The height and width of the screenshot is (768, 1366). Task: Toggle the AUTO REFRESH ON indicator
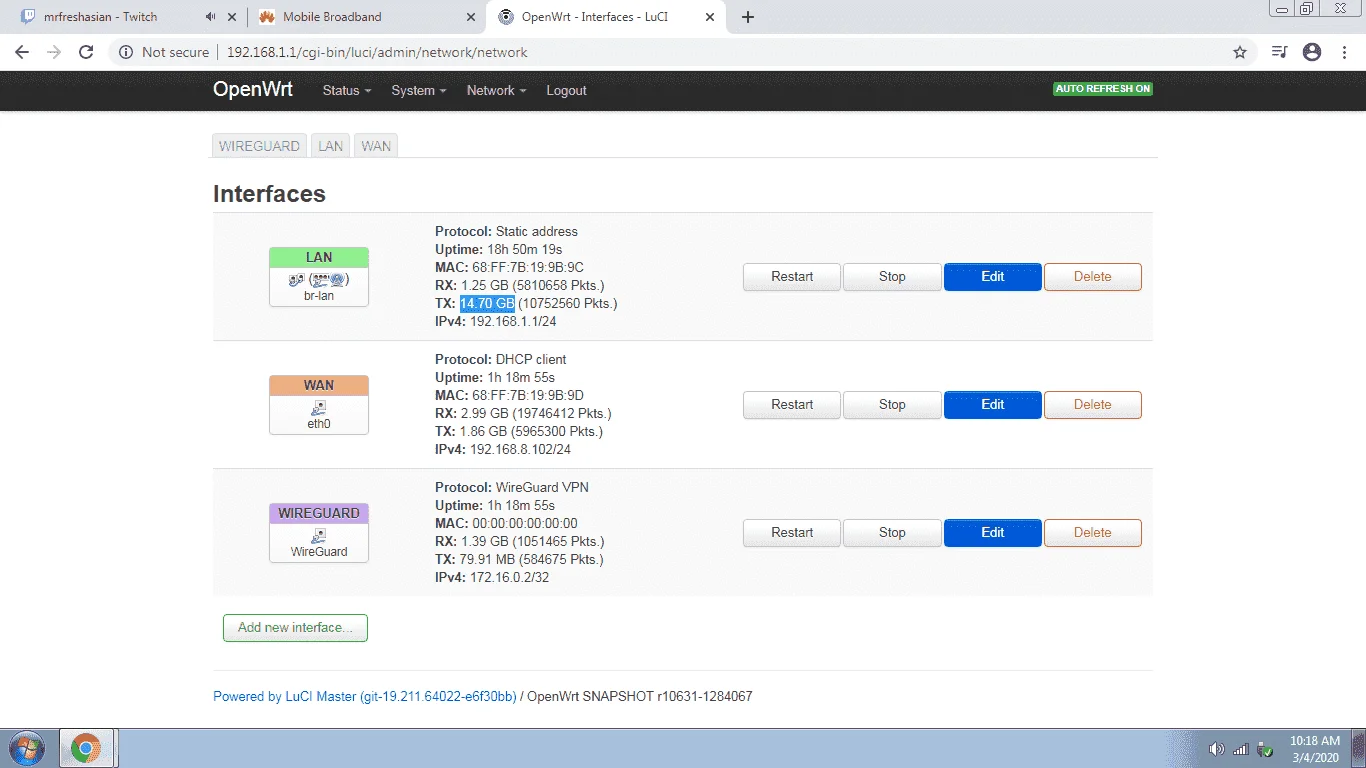coord(1102,89)
